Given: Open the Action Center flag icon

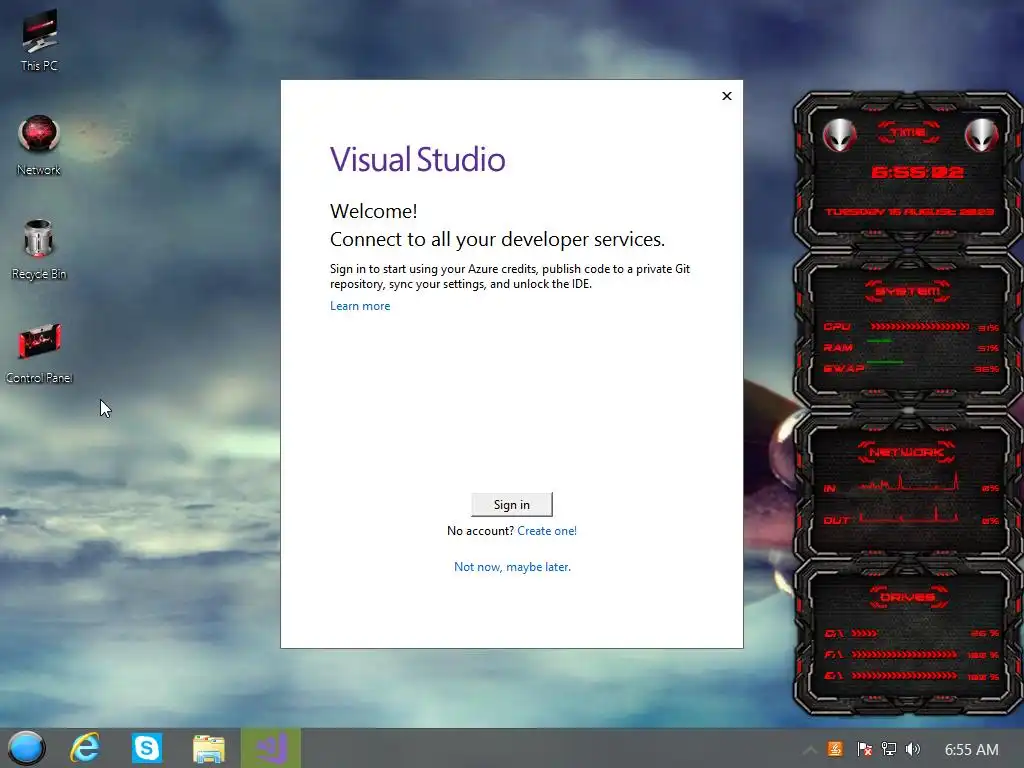Looking at the screenshot, I should [x=864, y=749].
